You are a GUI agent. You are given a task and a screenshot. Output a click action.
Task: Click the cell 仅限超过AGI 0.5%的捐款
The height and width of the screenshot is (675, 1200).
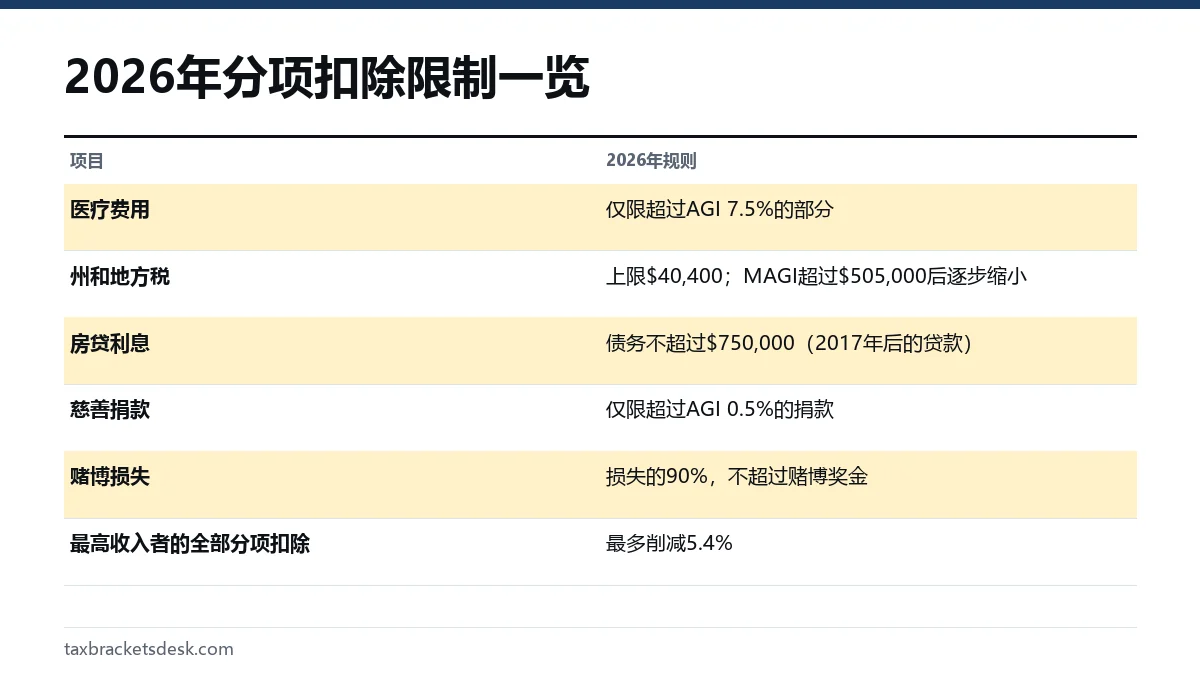point(720,410)
